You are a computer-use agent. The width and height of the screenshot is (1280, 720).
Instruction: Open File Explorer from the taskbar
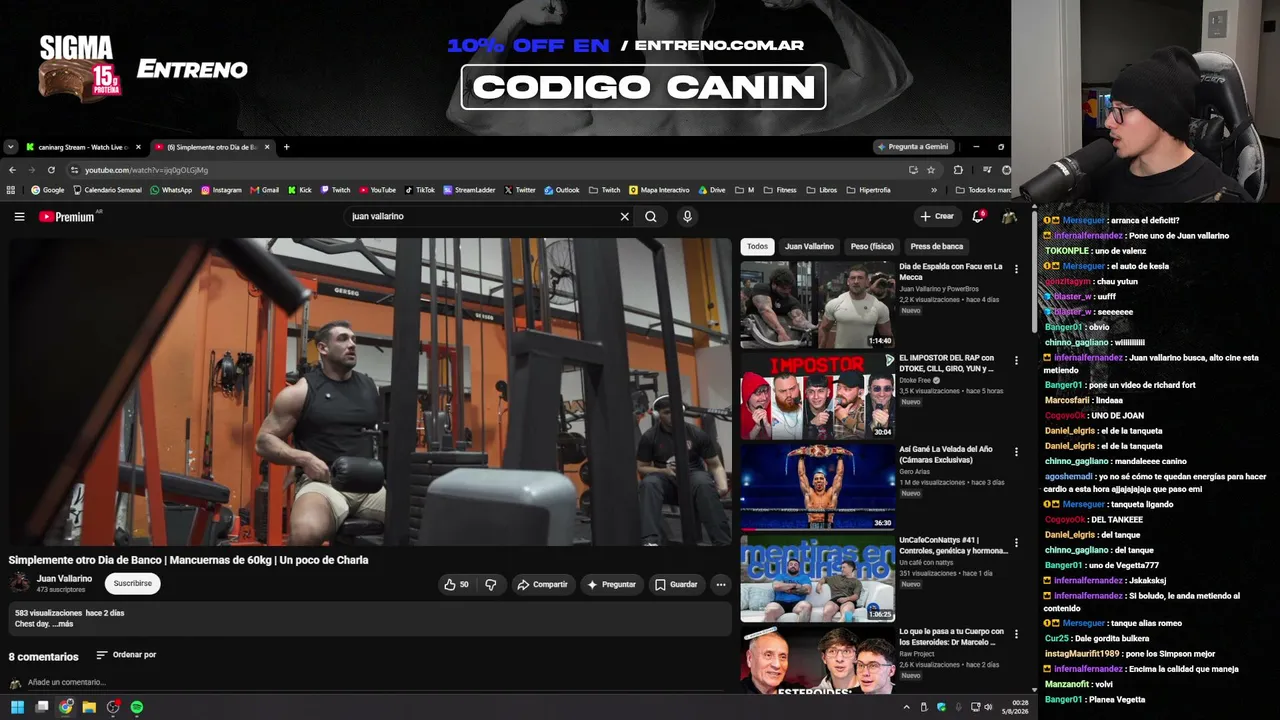89,707
